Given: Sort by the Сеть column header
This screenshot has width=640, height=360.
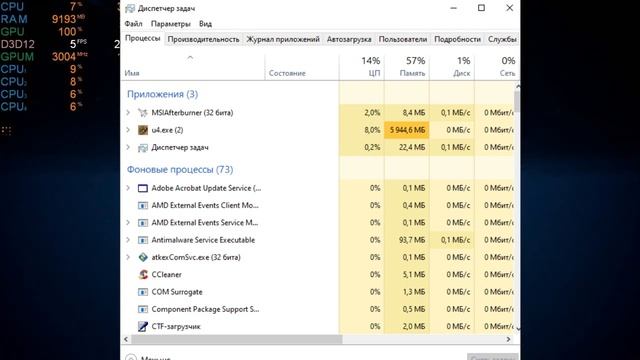Looking at the screenshot, I should (x=496, y=67).
